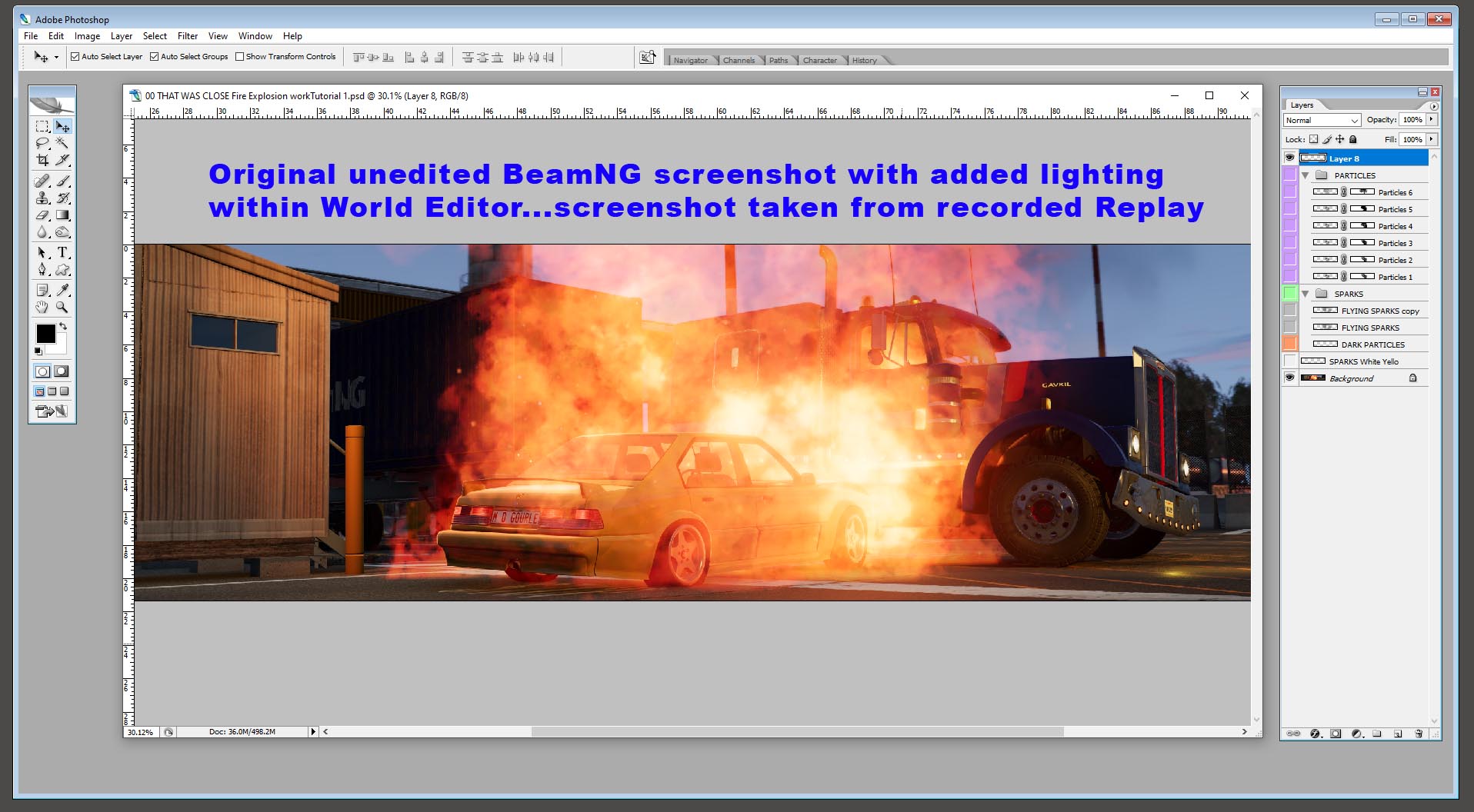Open the Window menu
1474x812 pixels.
click(255, 36)
